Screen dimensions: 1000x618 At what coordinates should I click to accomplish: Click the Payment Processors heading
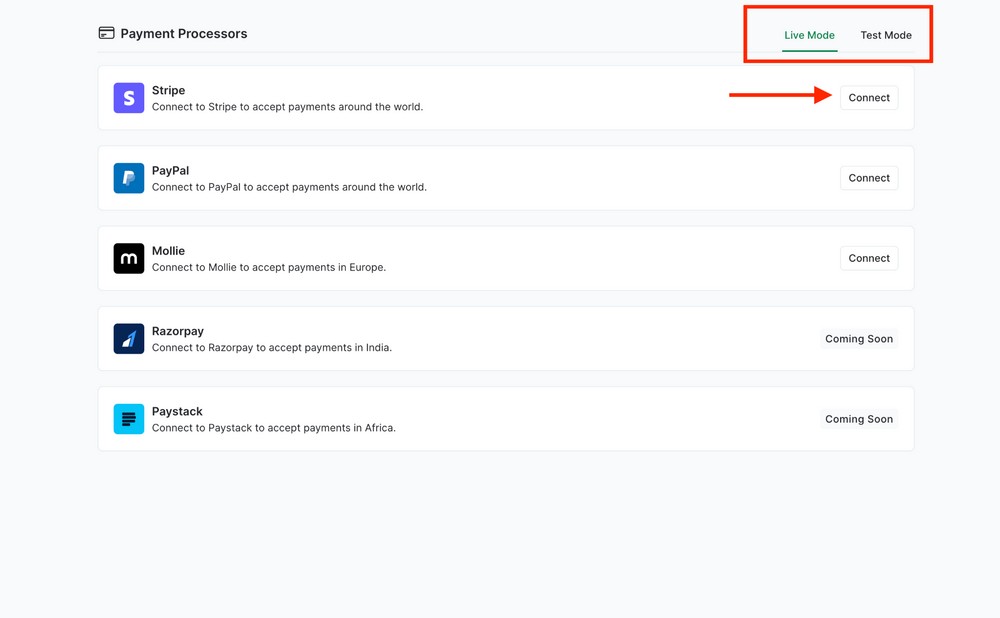(x=183, y=33)
